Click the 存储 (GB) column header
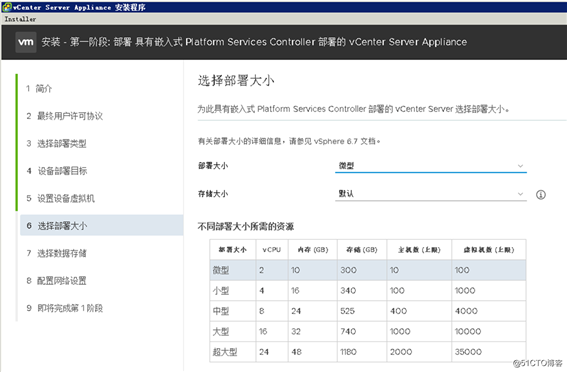Viewport: 567px width, 372px height. click(x=362, y=249)
